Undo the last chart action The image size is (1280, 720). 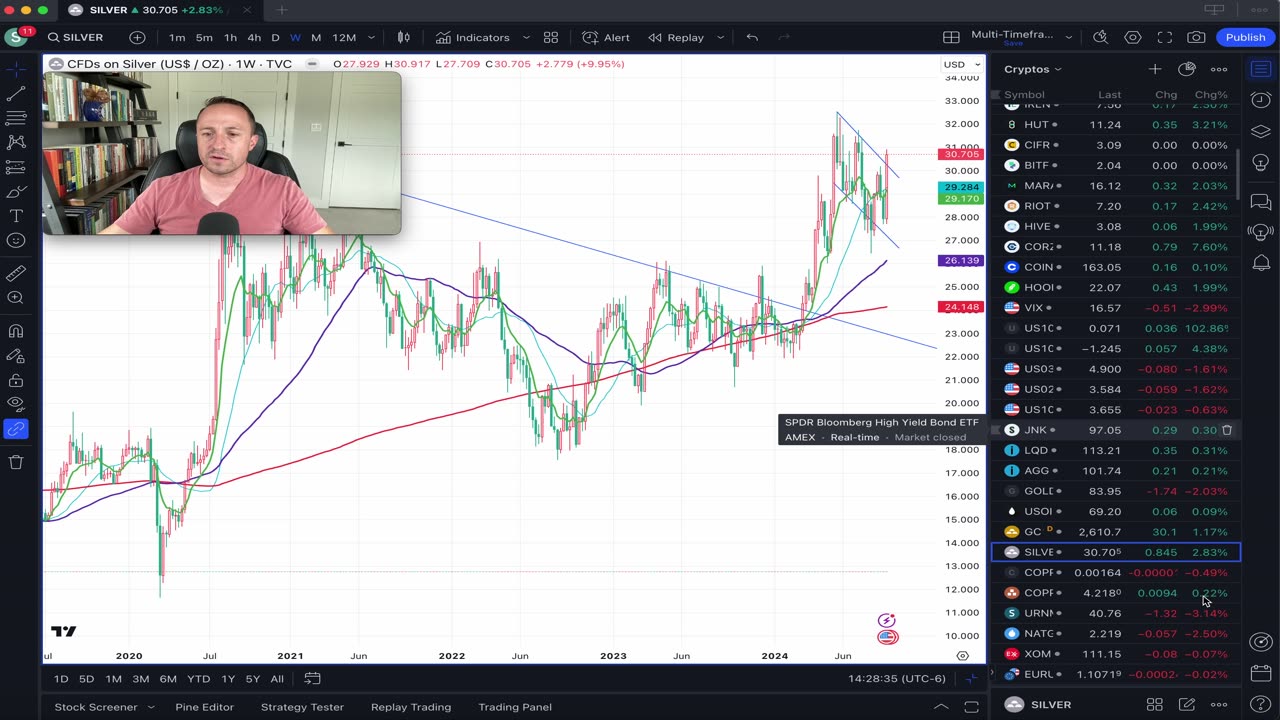752,38
